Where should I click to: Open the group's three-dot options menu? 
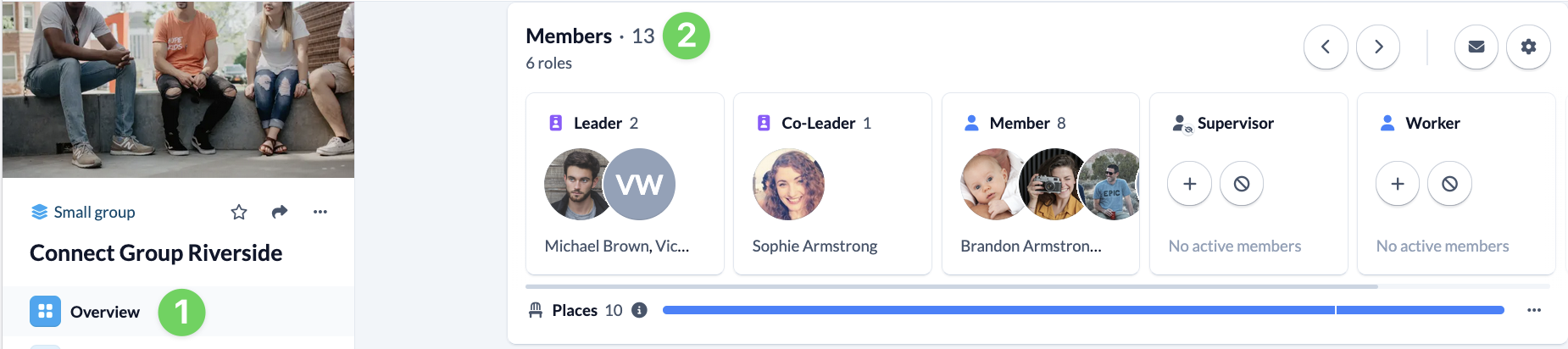(x=320, y=212)
